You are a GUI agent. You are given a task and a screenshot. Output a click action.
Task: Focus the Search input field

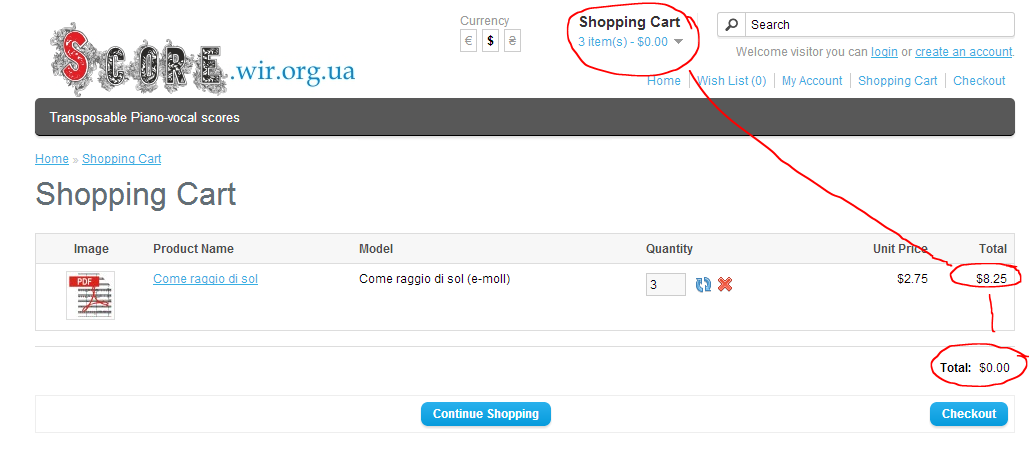[879, 25]
